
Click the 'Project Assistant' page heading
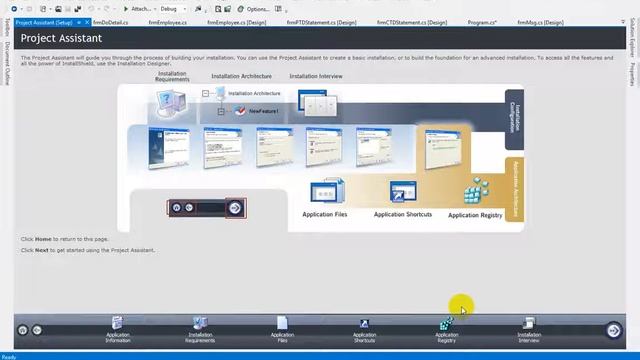[x=61, y=38]
